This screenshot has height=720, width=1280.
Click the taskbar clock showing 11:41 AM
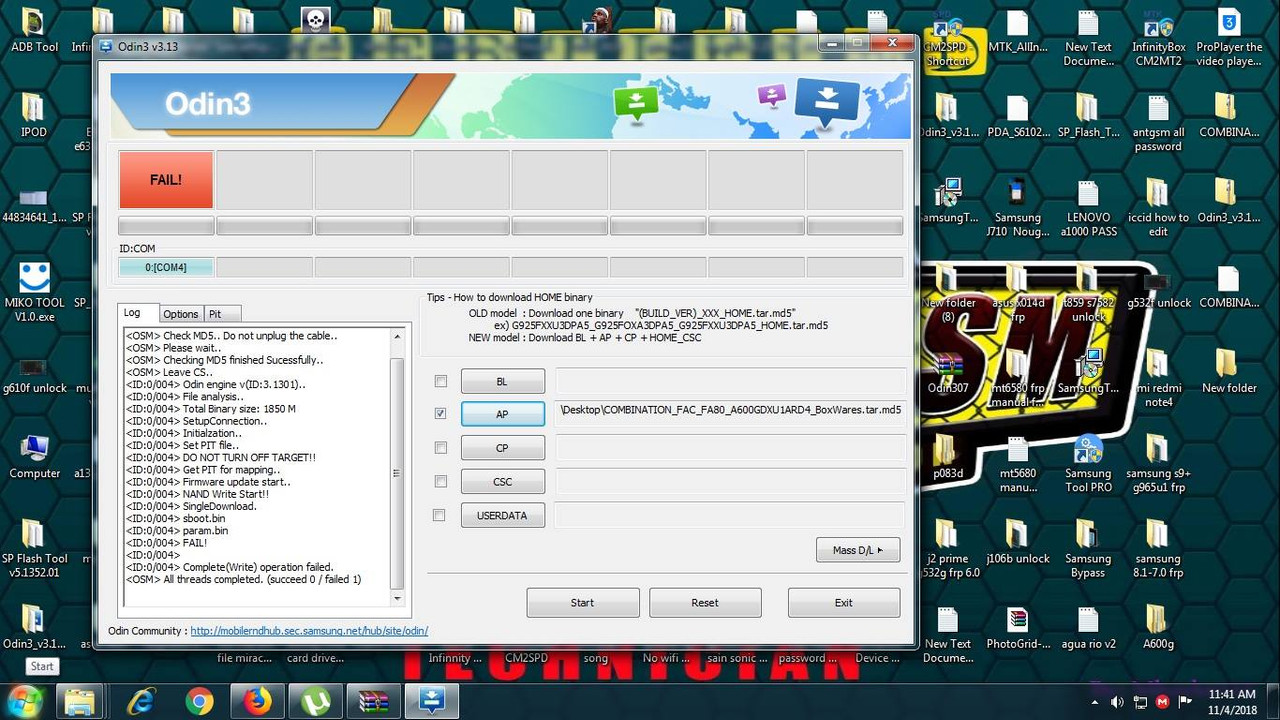1232,701
